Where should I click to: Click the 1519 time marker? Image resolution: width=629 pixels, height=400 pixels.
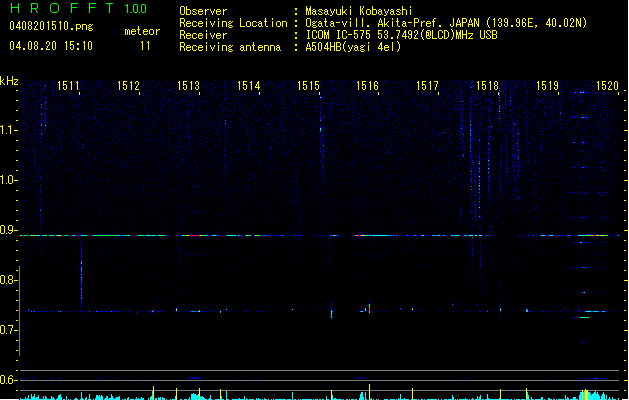547,86
